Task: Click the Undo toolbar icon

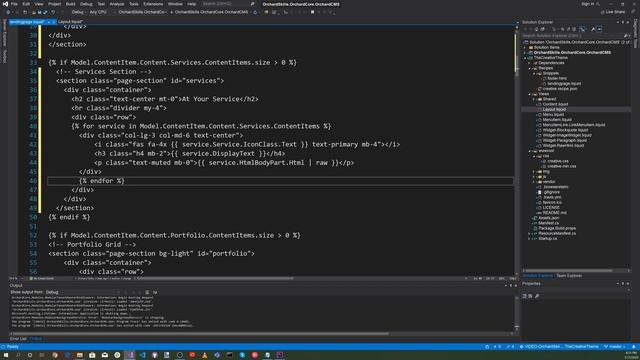Action: pos(53,12)
